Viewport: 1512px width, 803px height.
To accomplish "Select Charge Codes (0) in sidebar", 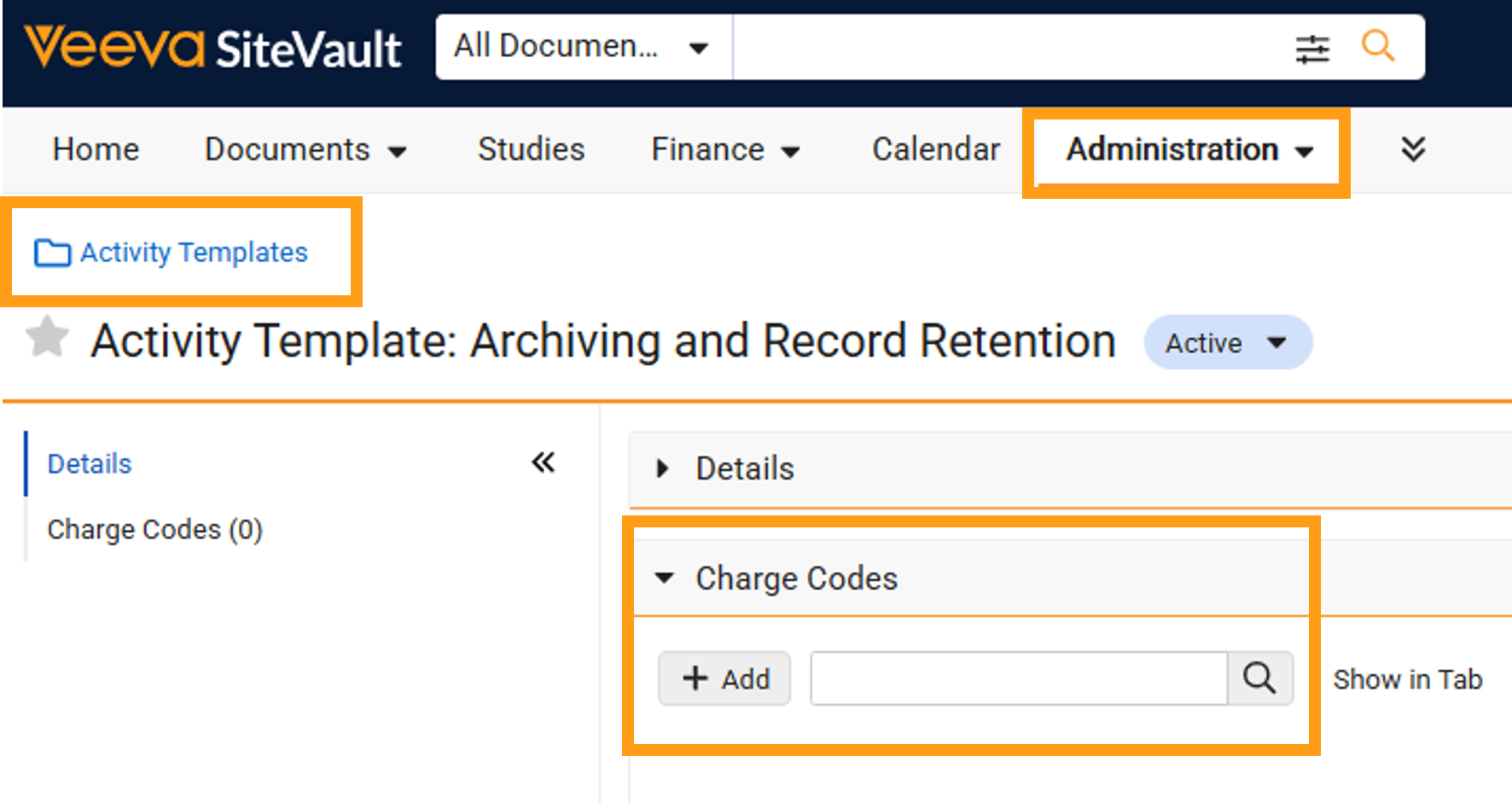I will (154, 529).
